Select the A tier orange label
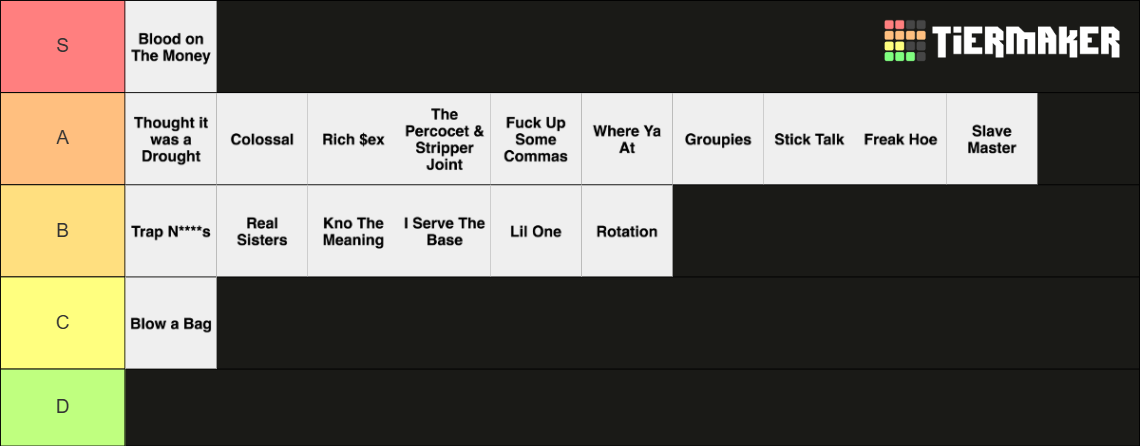The width and height of the screenshot is (1140, 446). point(63,138)
